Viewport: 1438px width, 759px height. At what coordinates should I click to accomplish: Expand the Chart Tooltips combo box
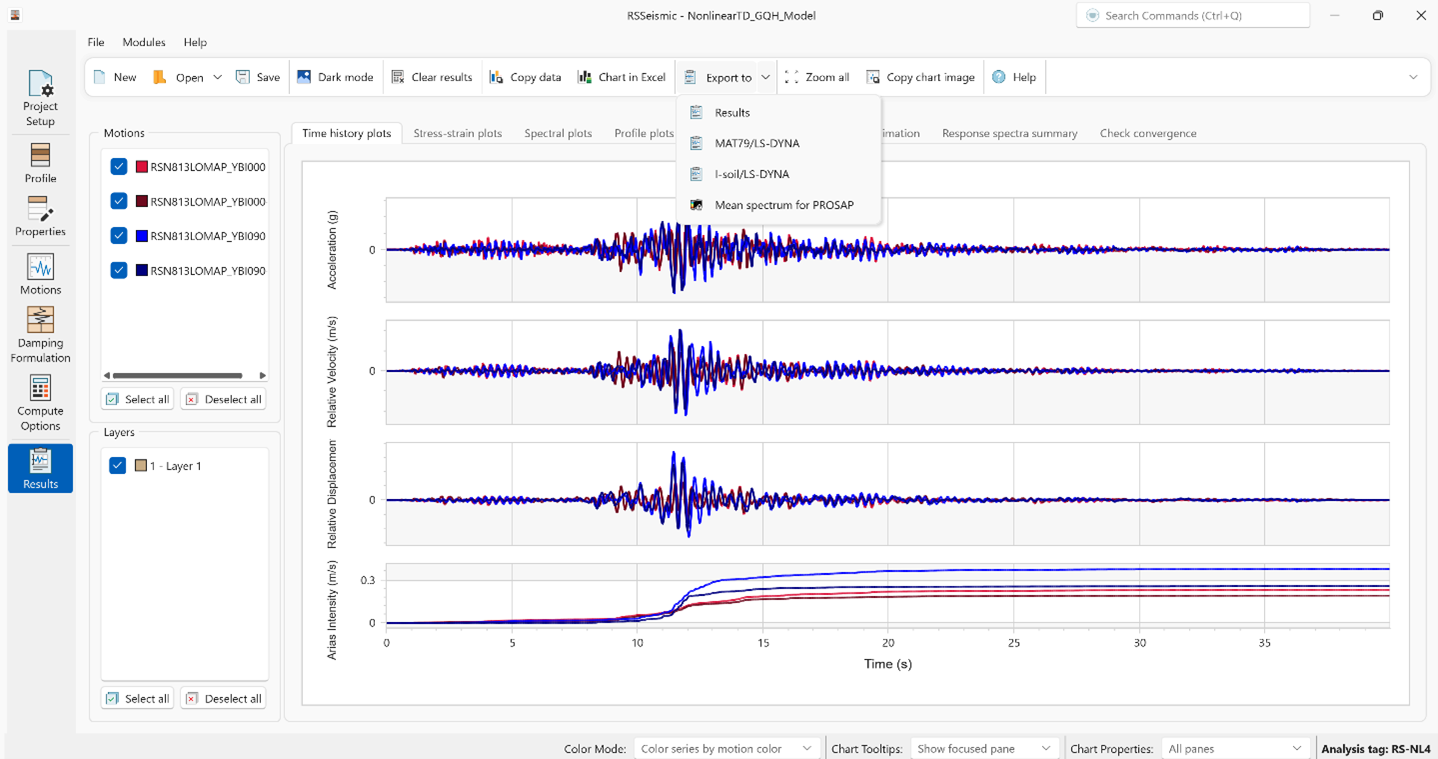[x=984, y=748]
